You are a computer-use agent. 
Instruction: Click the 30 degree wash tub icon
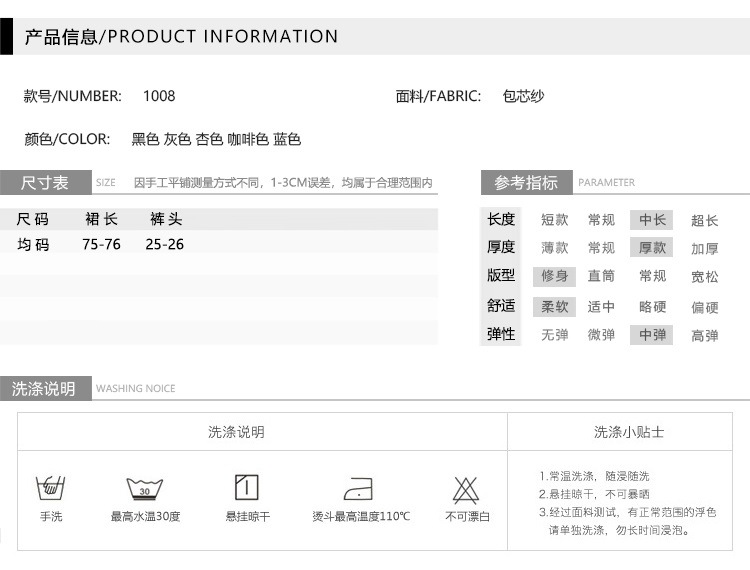click(144, 489)
